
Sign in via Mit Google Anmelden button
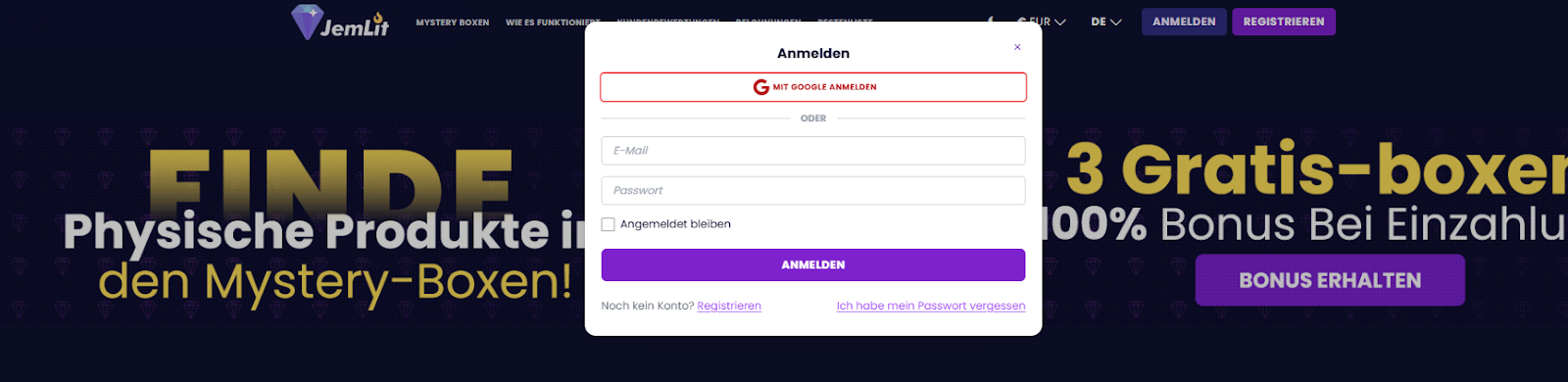pyautogui.click(x=813, y=87)
